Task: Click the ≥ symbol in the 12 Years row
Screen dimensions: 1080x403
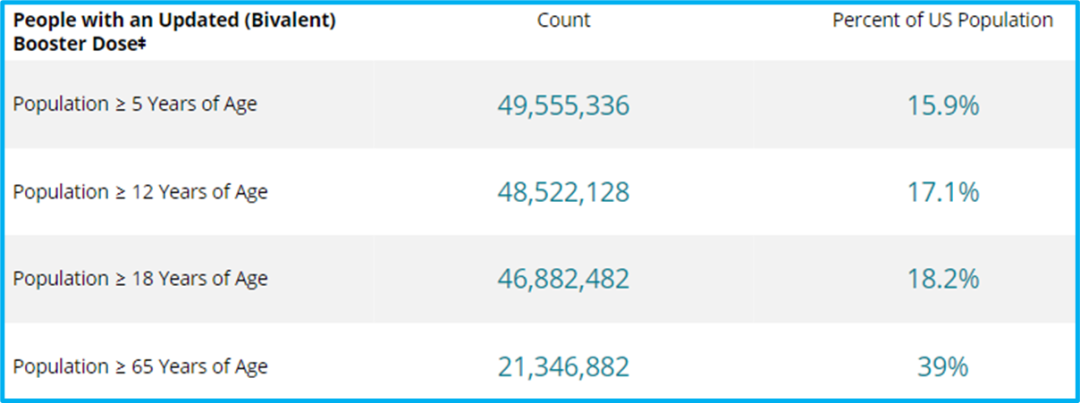Action: [119, 193]
